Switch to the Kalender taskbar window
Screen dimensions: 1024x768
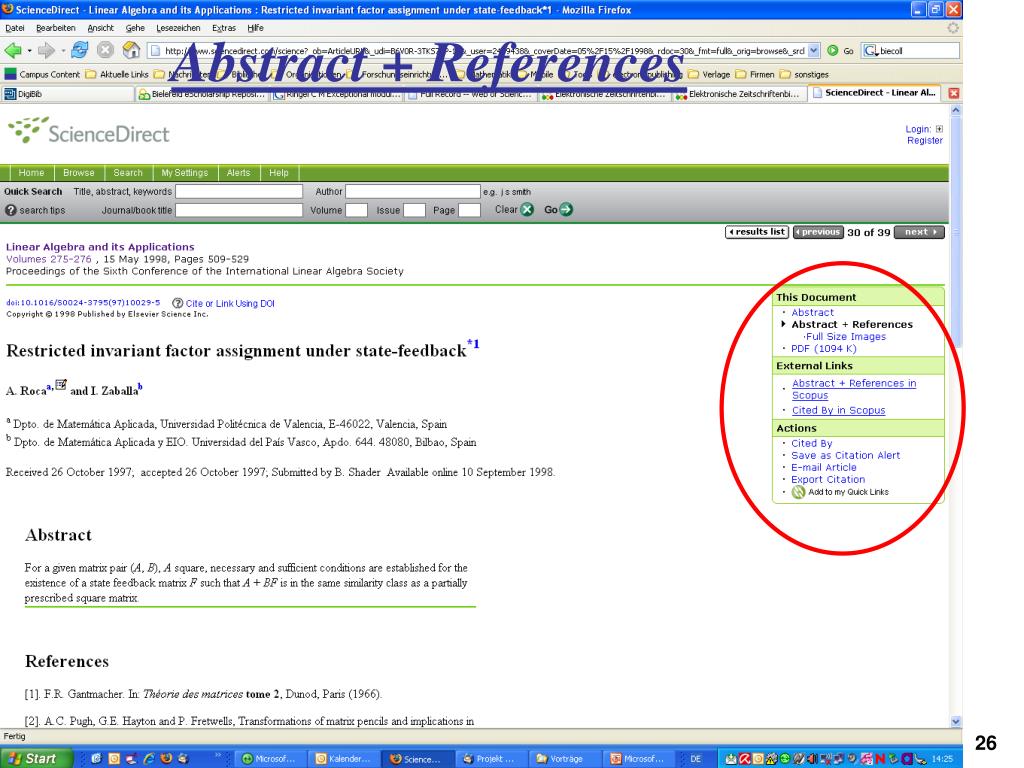point(344,759)
